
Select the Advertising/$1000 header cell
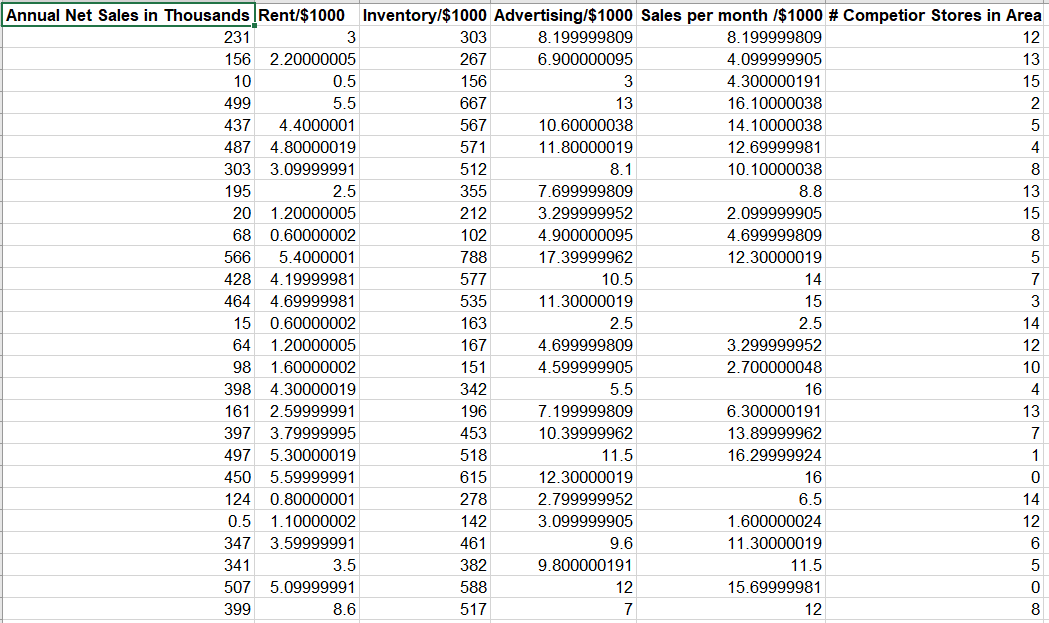pos(563,15)
